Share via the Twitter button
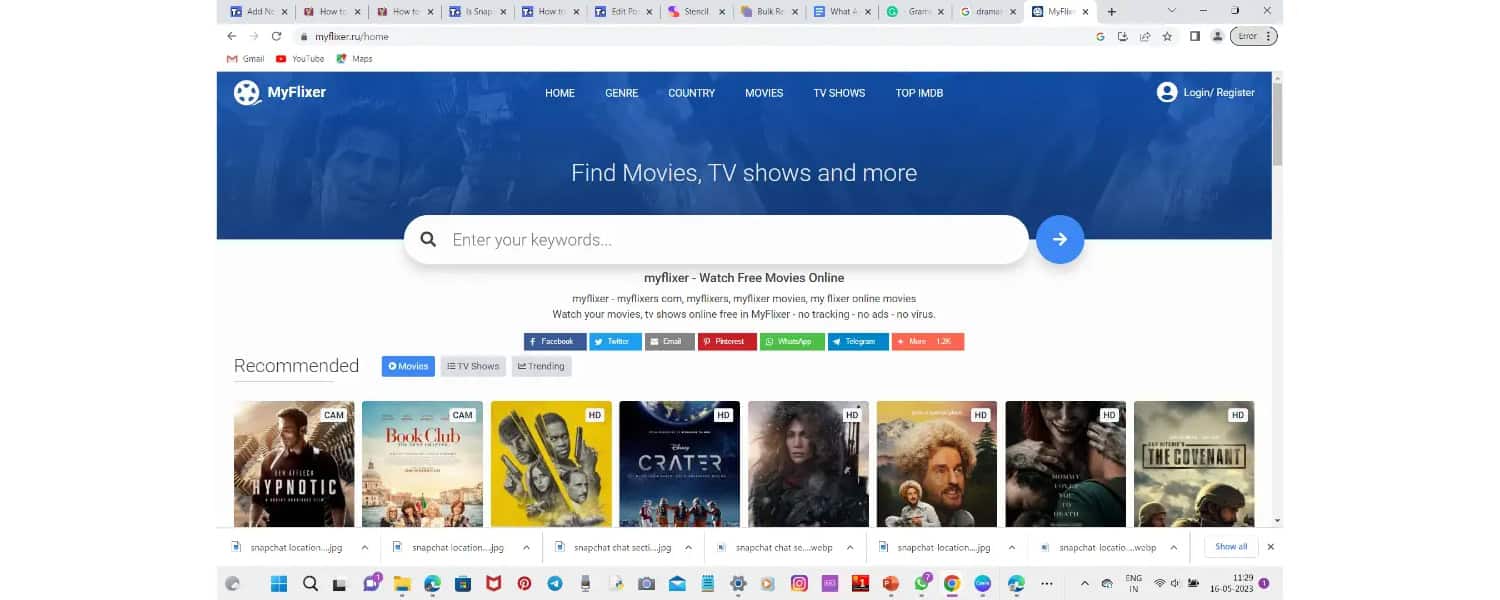 coord(615,342)
